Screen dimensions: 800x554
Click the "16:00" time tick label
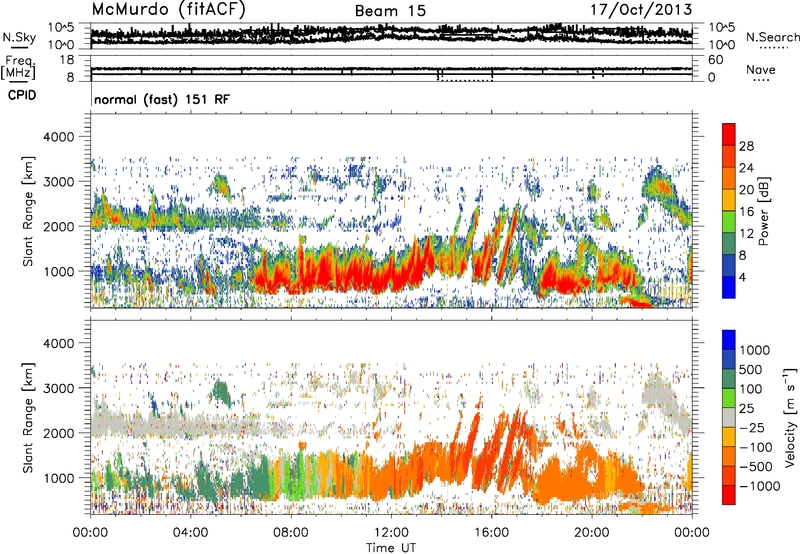pos(491,533)
